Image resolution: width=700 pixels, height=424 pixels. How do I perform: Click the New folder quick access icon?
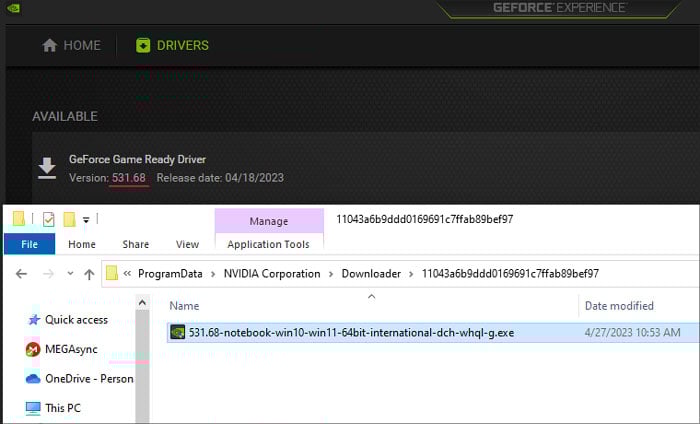pos(69,219)
